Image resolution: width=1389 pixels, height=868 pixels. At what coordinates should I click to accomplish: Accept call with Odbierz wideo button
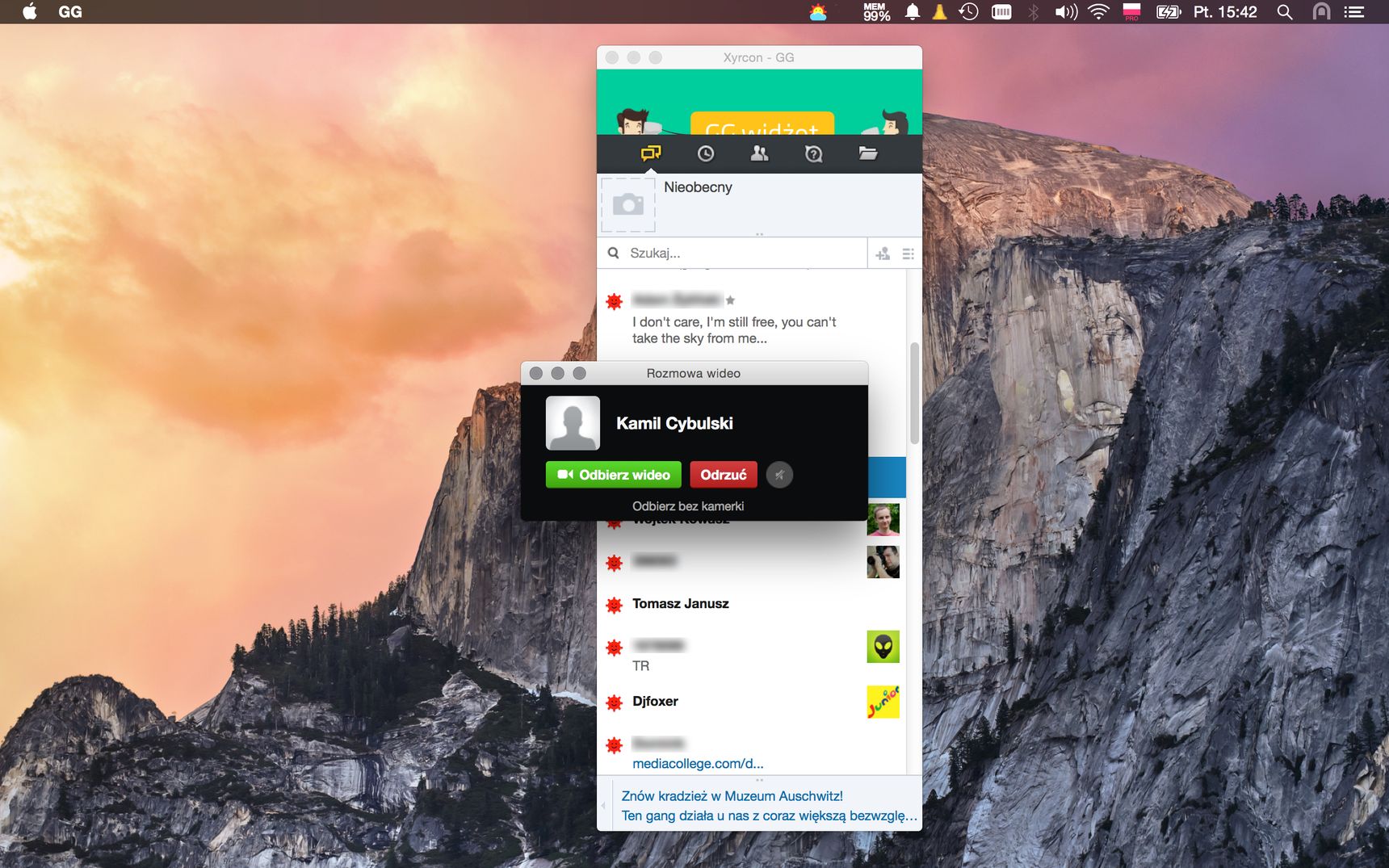[614, 475]
